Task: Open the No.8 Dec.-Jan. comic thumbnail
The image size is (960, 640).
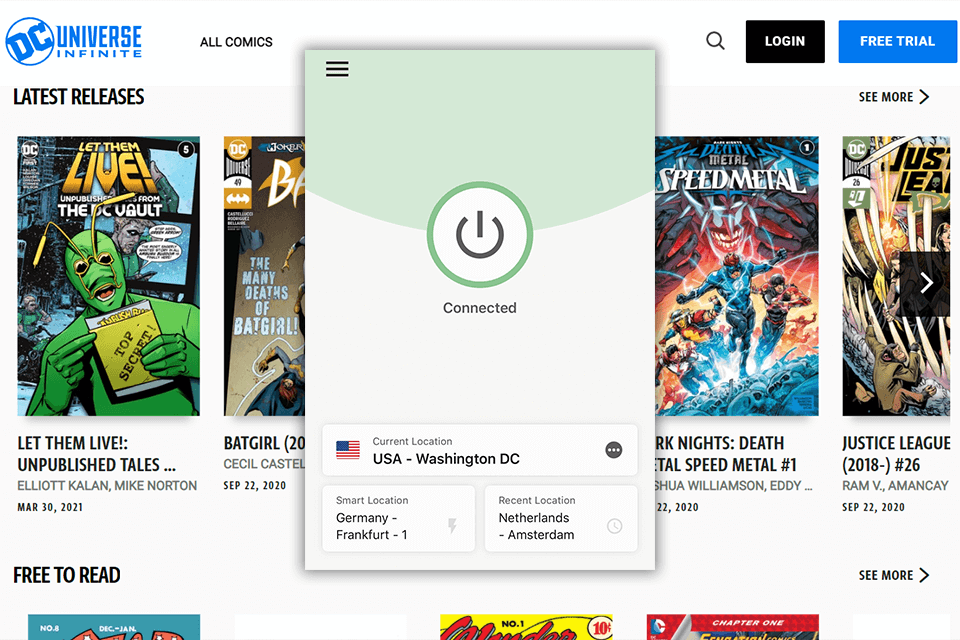Action: coord(114,627)
